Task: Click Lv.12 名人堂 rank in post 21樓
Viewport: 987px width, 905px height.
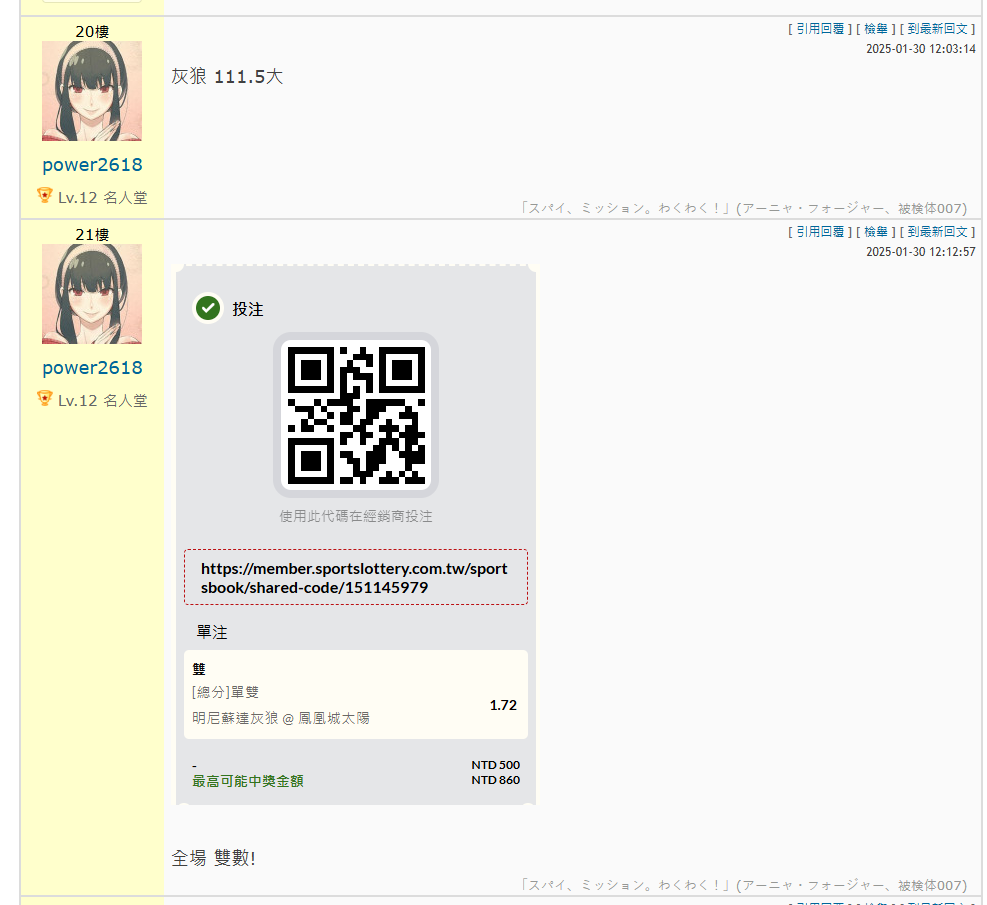Action: pos(103,400)
